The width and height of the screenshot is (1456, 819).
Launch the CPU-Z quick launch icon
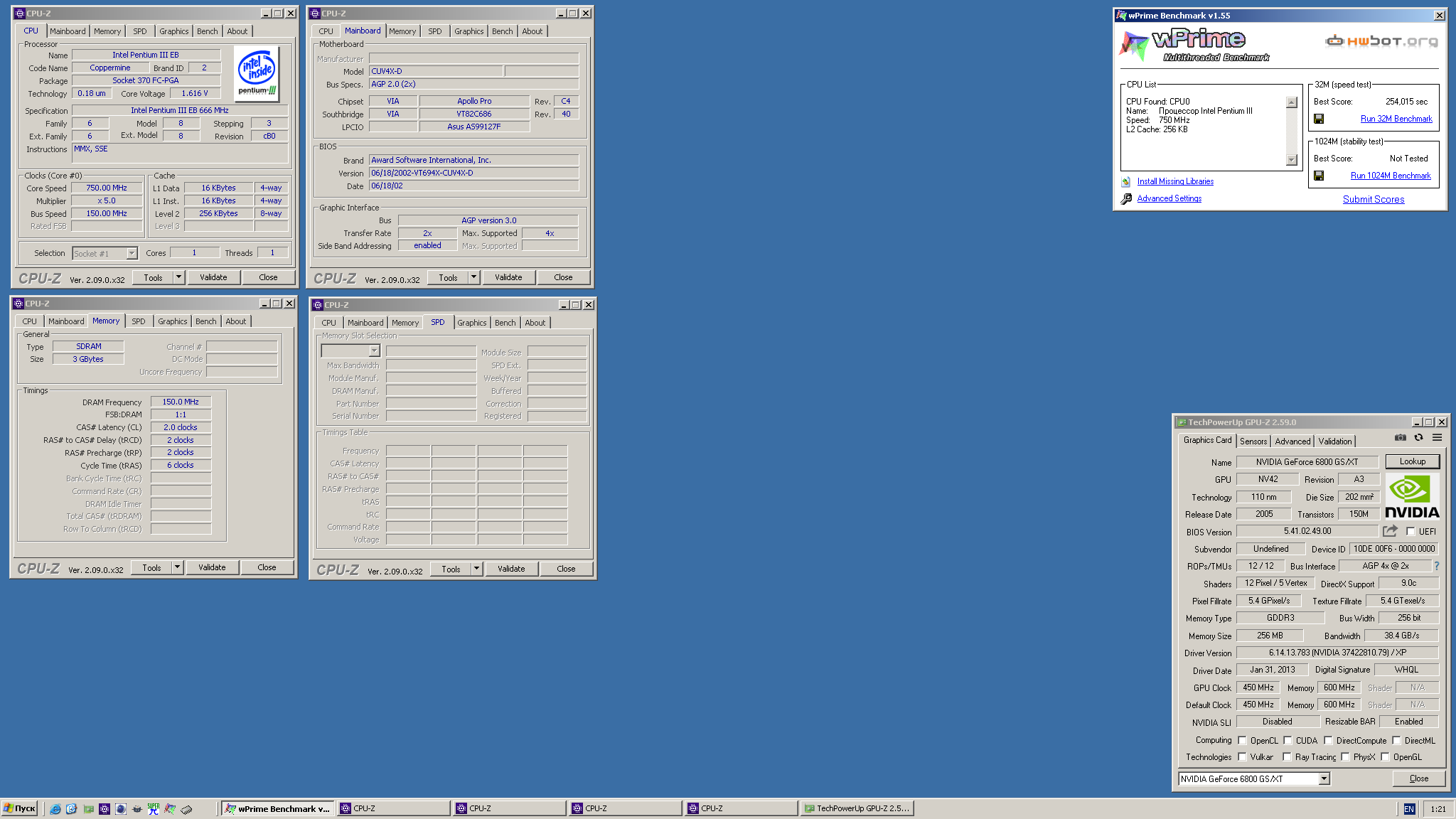click(x=105, y=809)
